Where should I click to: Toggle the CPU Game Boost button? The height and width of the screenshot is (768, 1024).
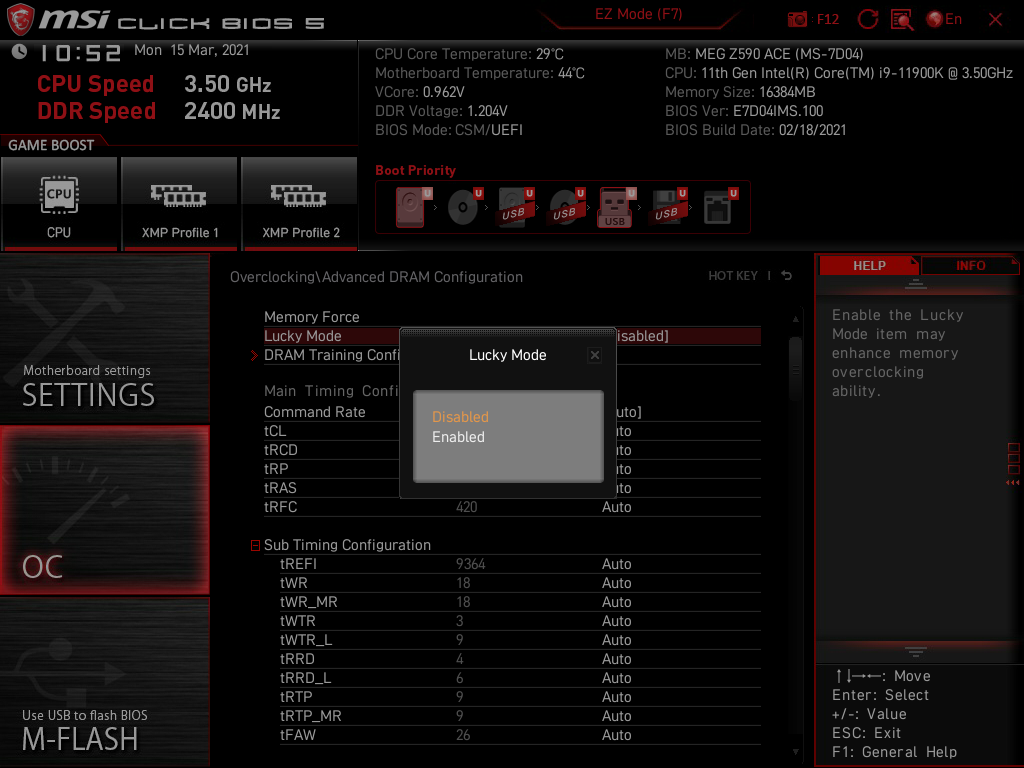(59, 204)
